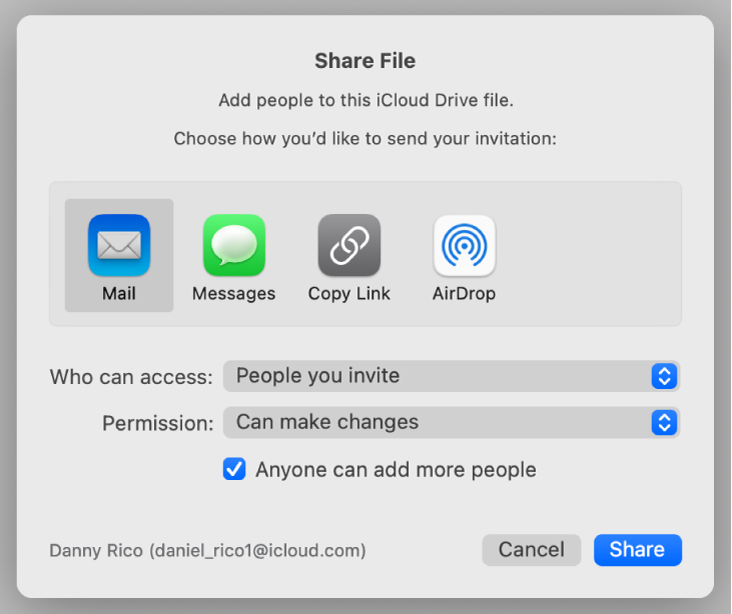Click the blue arrows on Permission menu

[664, 422]
